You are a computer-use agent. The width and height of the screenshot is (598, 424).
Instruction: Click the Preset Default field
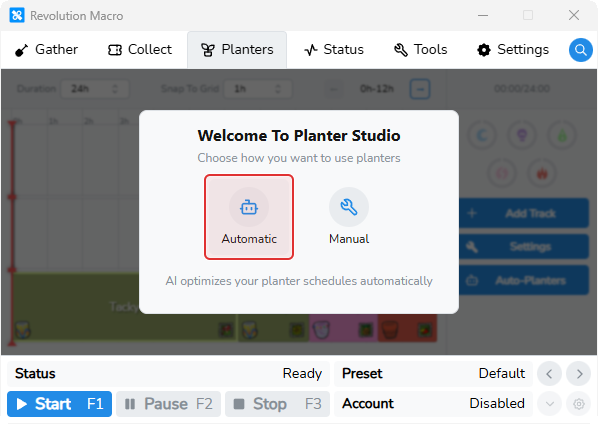pos(433,374)
